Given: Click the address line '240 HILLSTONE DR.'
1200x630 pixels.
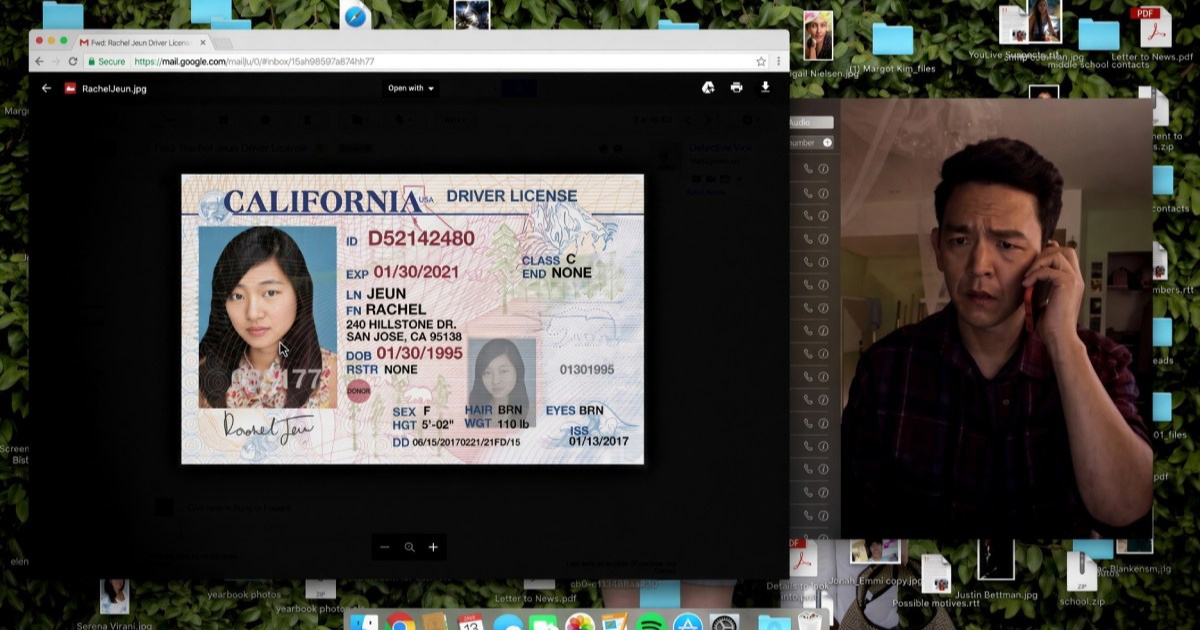Looking at the screenshot, I should pos(401,325).
